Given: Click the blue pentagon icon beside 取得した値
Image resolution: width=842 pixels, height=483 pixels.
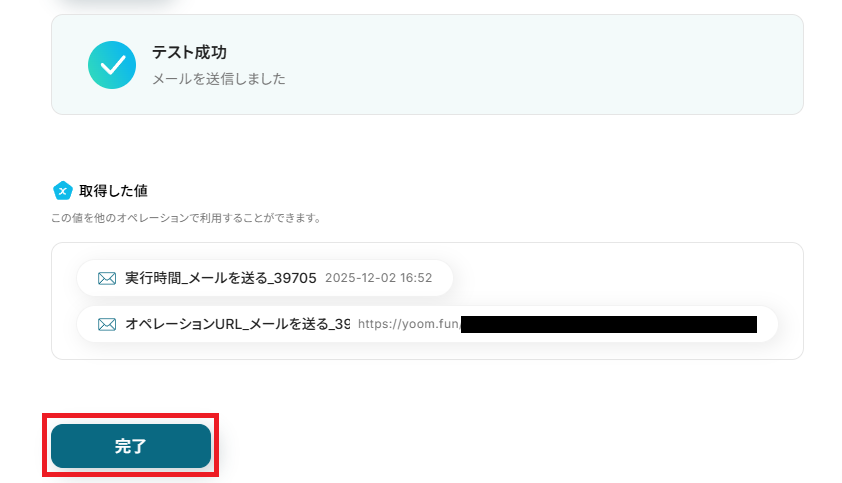Looking at the screenshot, I should [63, 191].
